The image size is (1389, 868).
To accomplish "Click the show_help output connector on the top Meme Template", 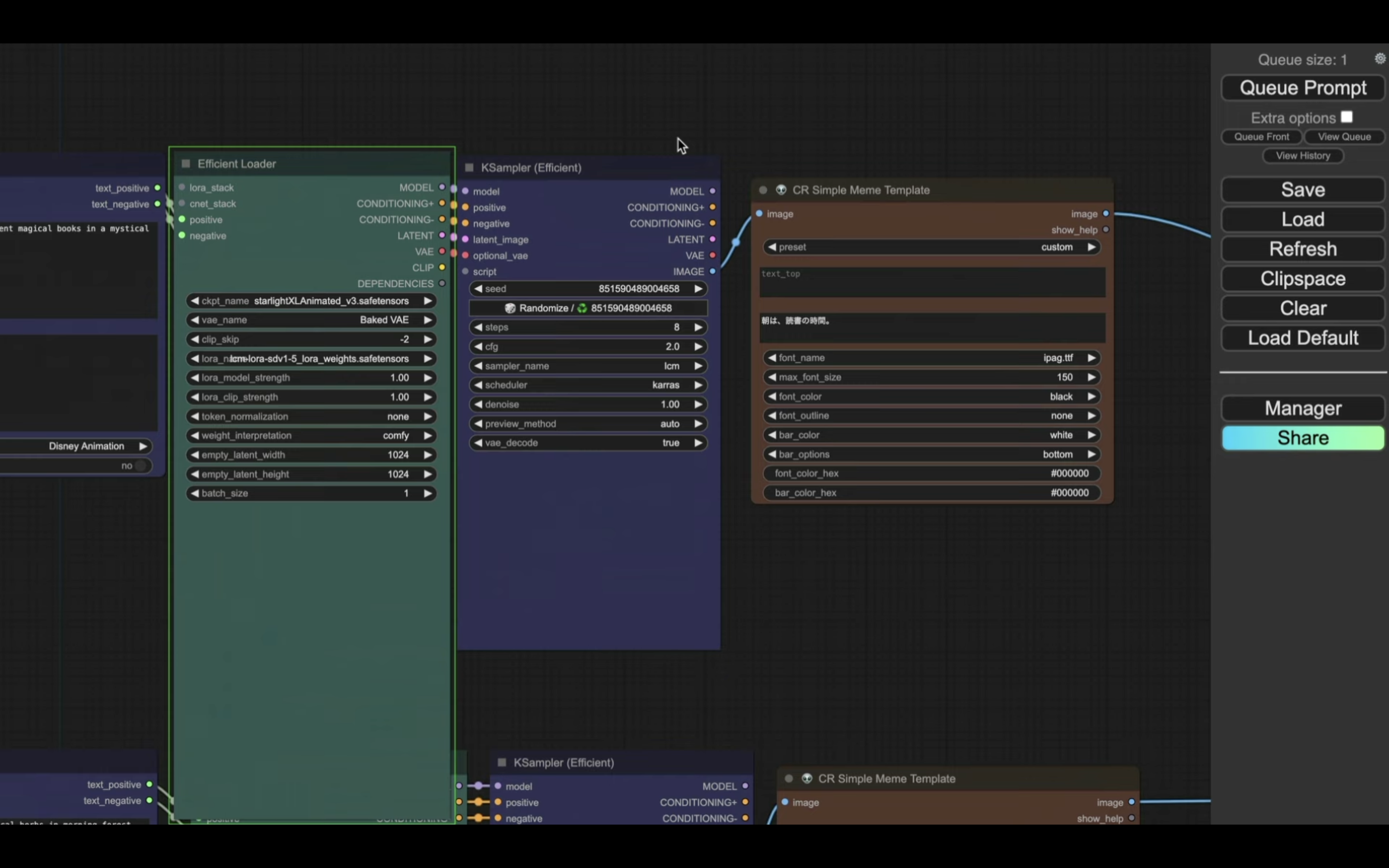I will tap(1106, 230).
